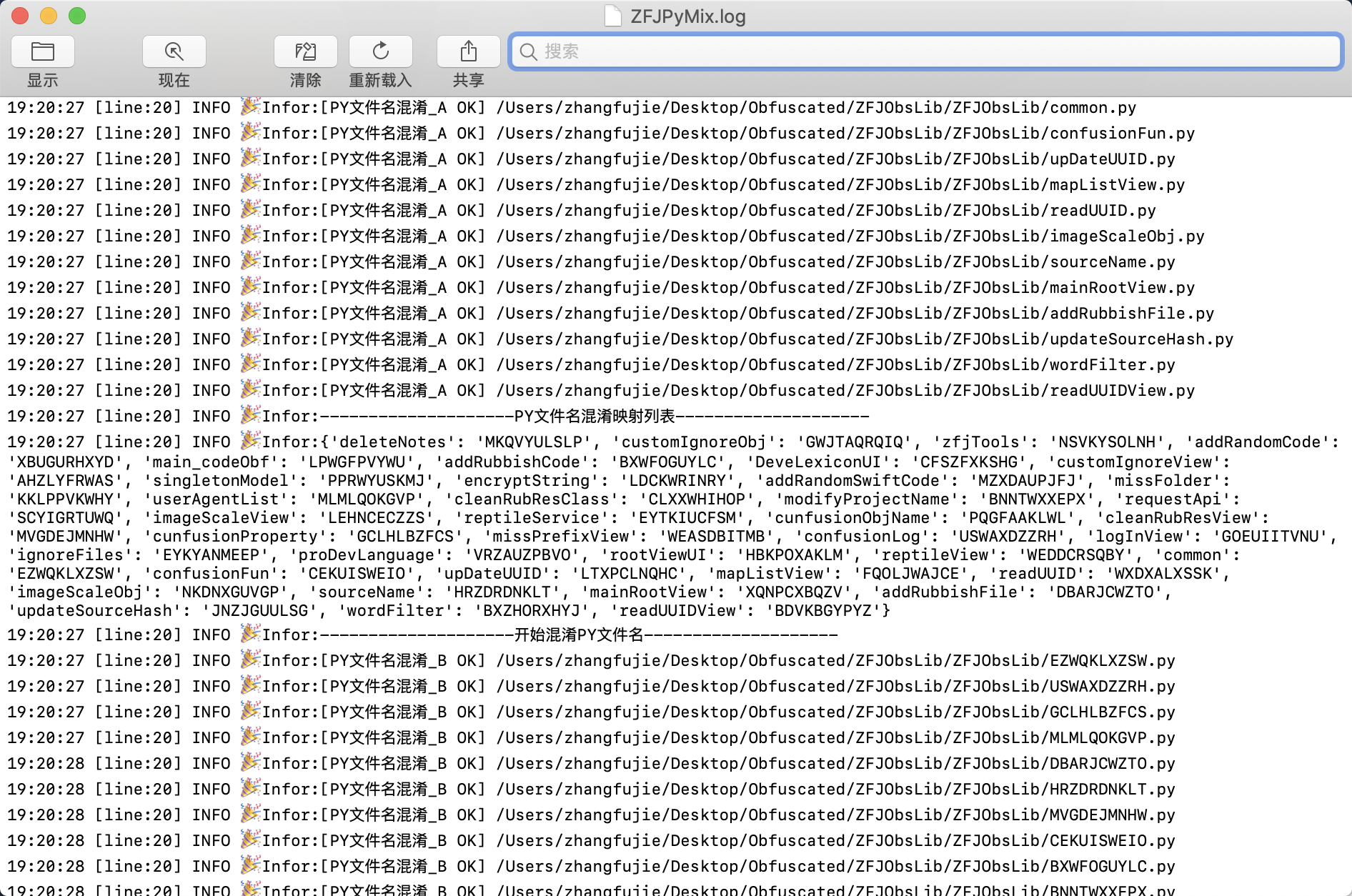
Task: Click the log line ending with mainRootView.py
Action: (601, 288)
